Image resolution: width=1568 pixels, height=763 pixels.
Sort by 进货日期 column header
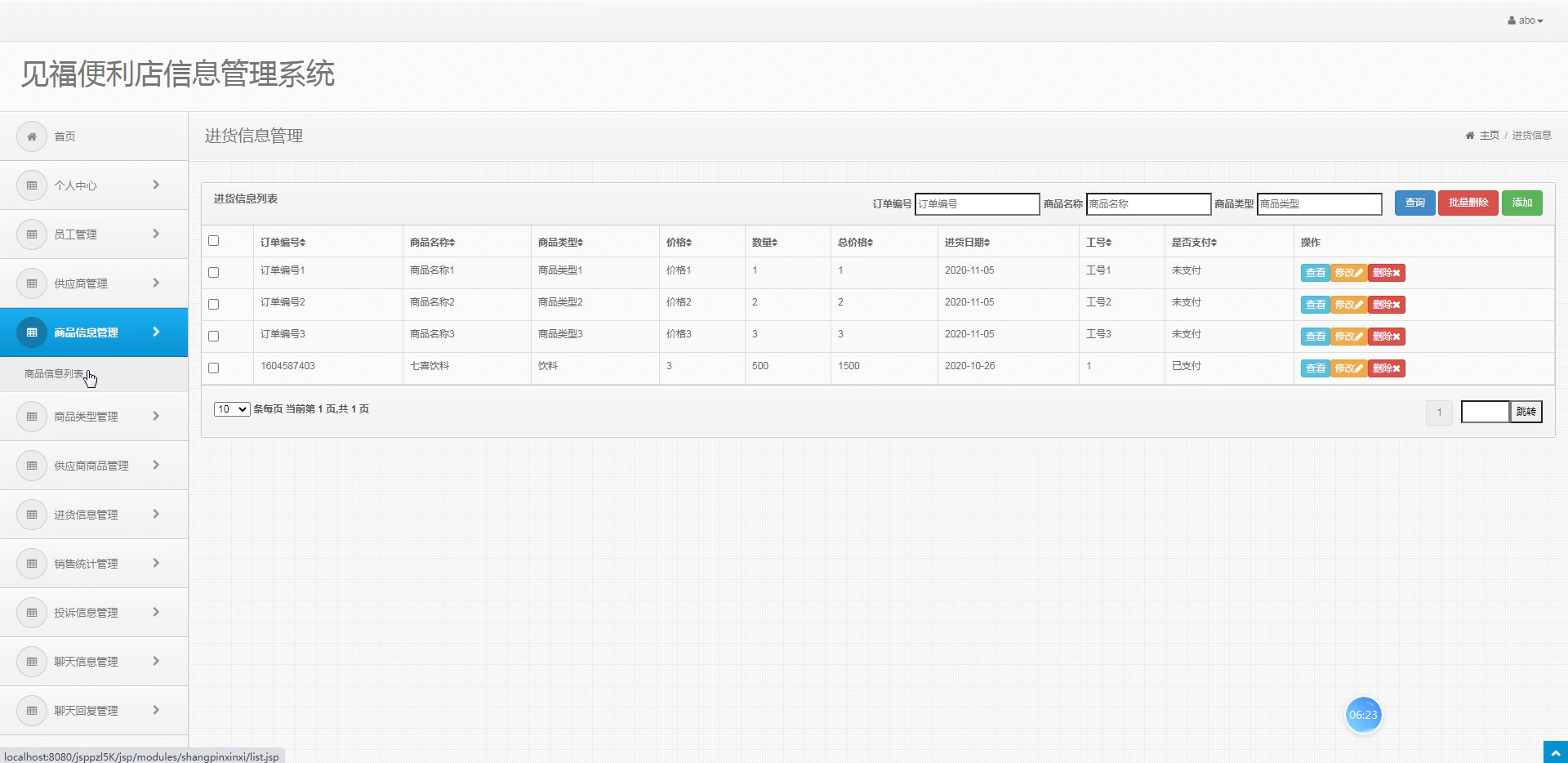(x=967, y=243)
